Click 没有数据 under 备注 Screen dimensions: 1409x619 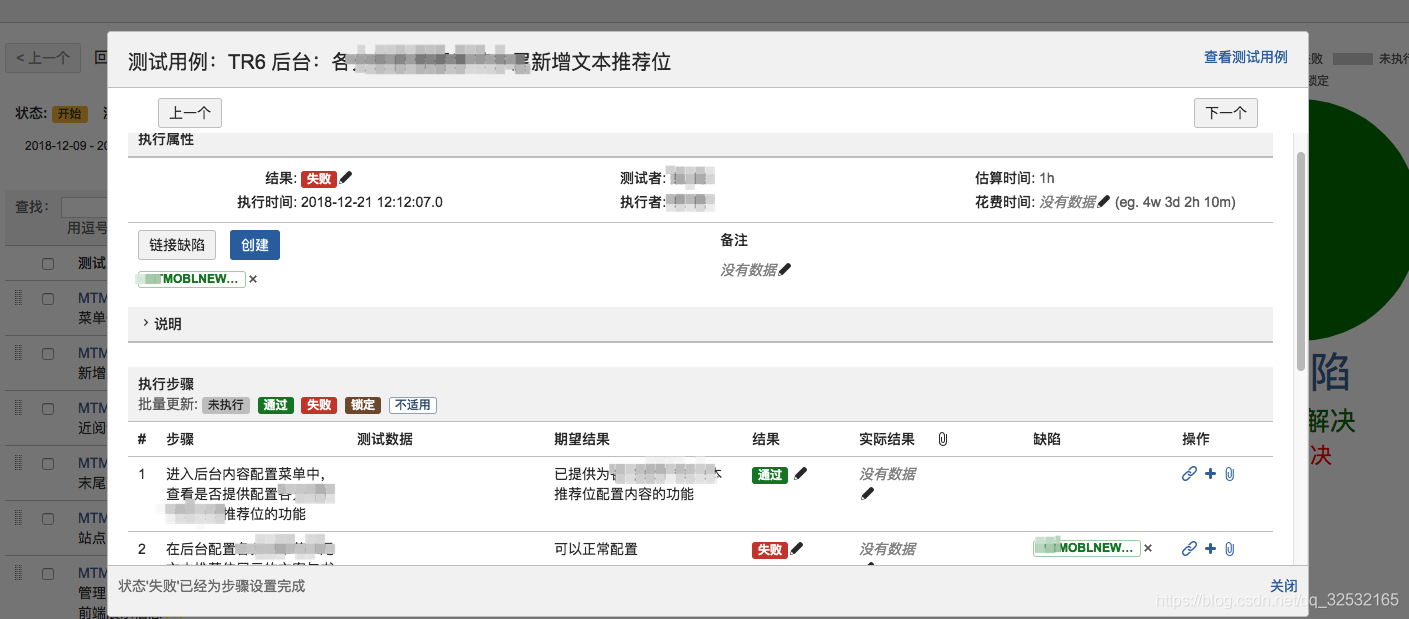click(748, 270)
